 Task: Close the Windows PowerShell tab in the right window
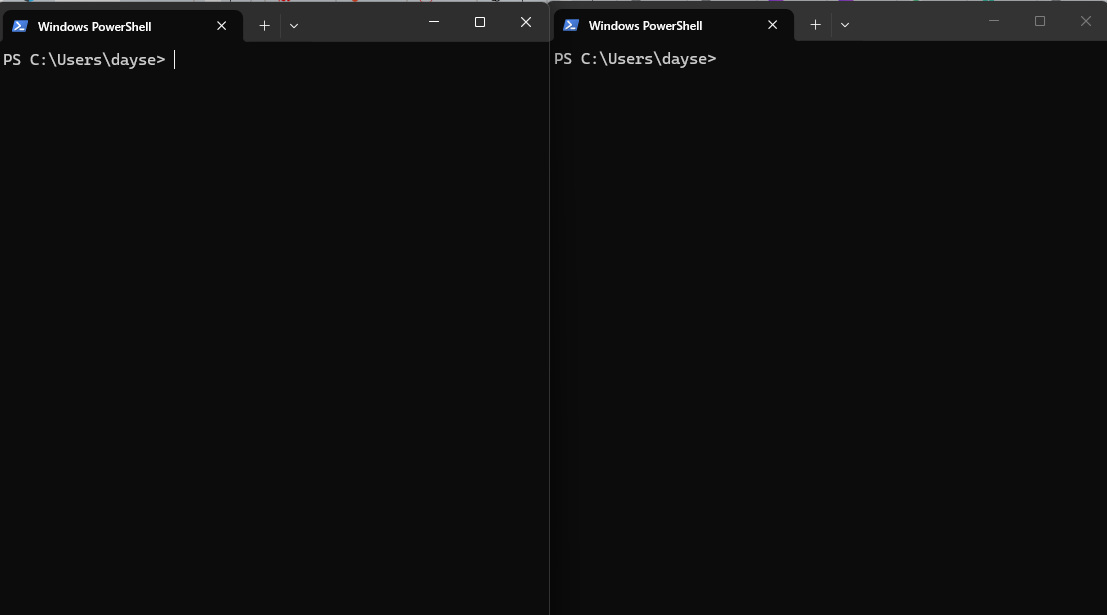click(x=772, y=25)
